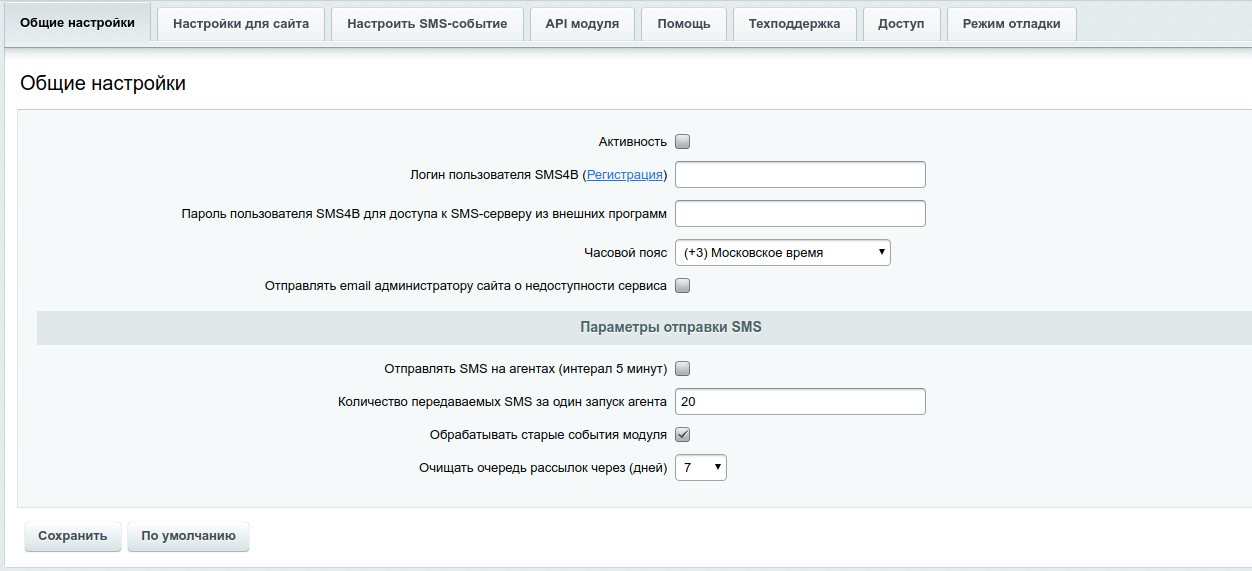Switch to the Общие настройки tab
The width and height of the screenshot is (1252, 571).
77,23
